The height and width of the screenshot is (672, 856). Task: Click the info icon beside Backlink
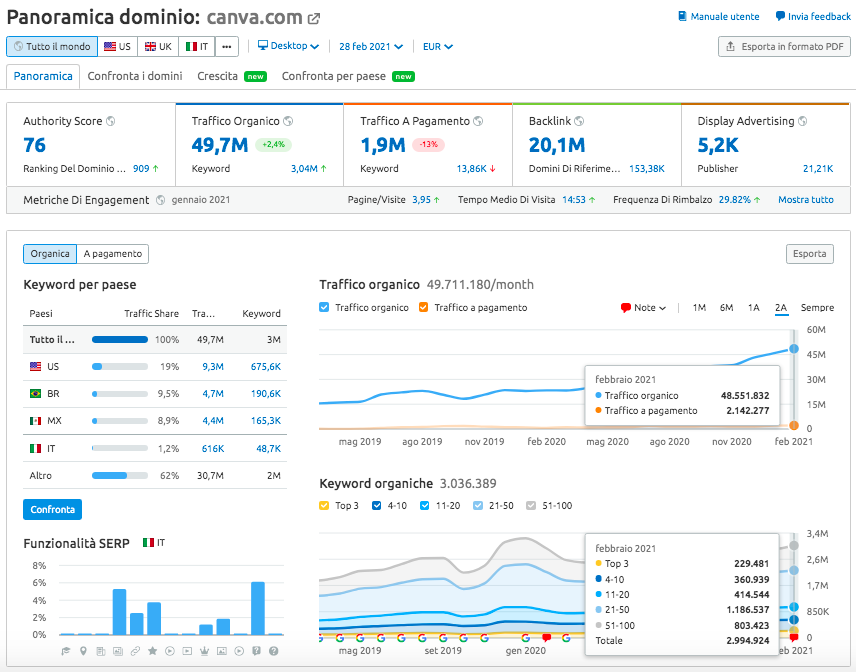coord(579,121)
